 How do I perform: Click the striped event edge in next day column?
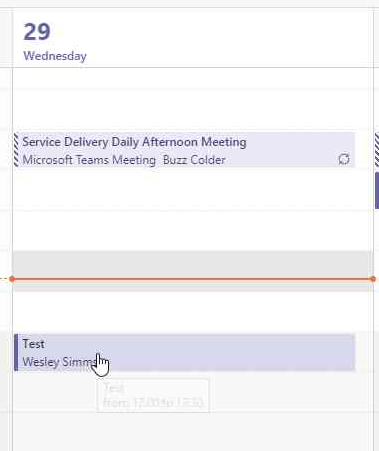click(377, 150)
